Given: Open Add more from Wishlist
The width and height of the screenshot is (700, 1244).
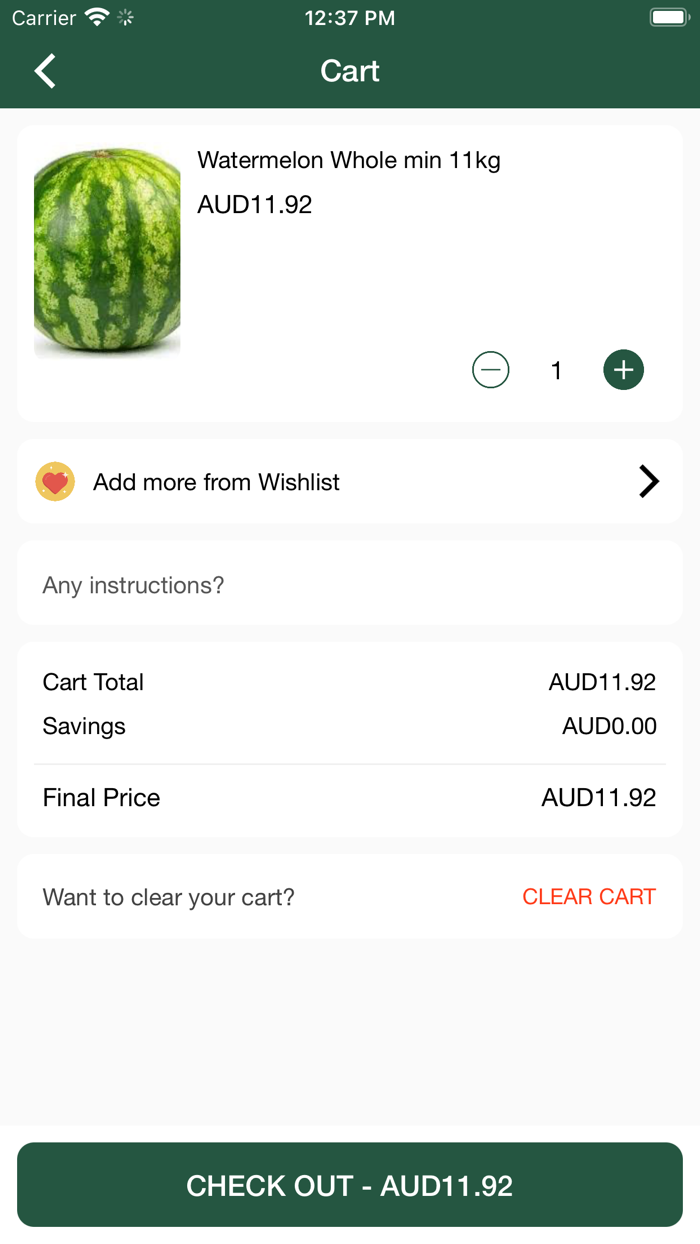Looking at the screenshot, I should pos(216,482).
